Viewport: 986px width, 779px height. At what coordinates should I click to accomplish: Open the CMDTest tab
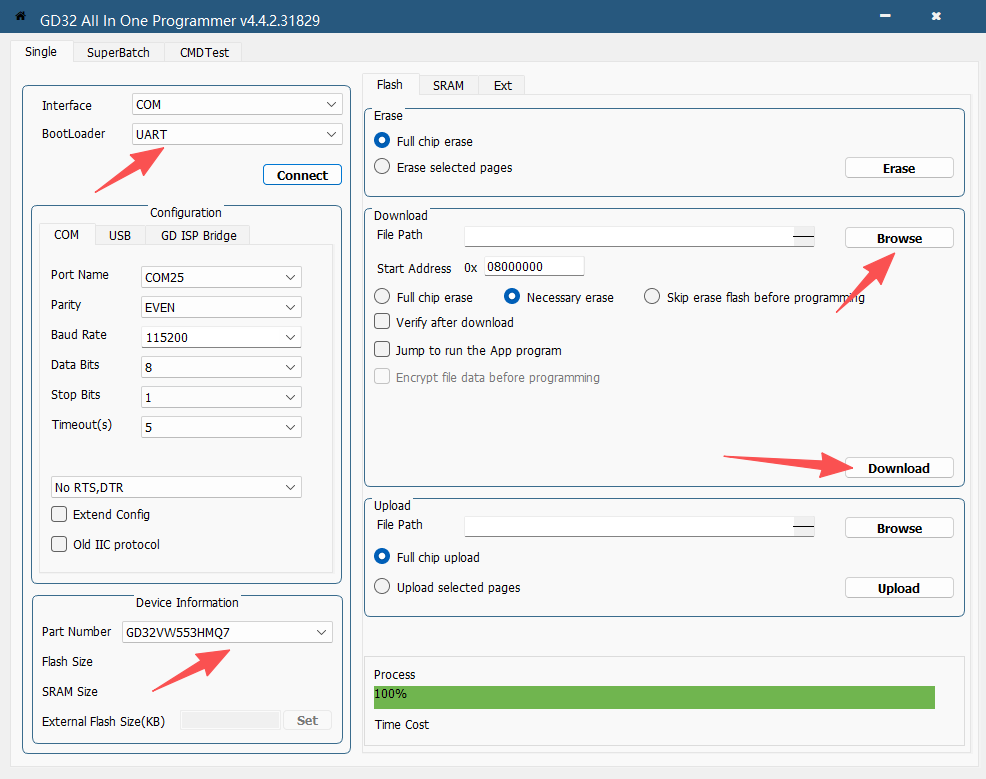click(204, 52)
